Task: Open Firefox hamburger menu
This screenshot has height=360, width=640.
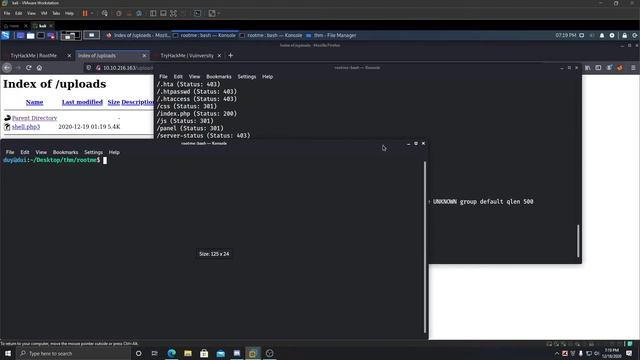Action: (633, 68)
